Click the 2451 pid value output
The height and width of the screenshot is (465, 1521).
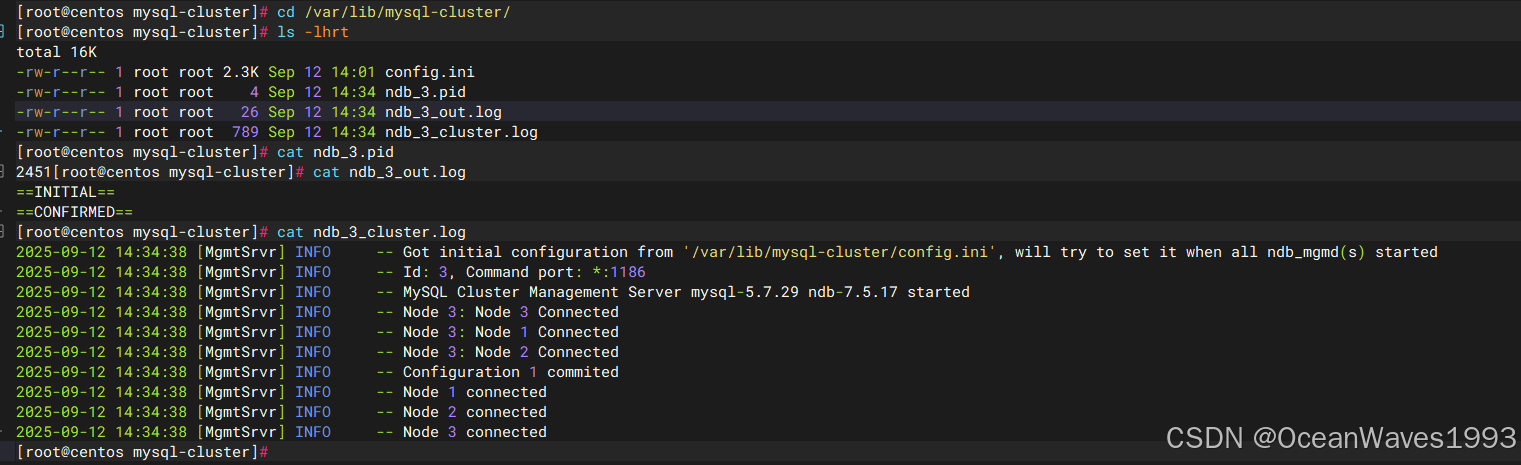point(34,172)
